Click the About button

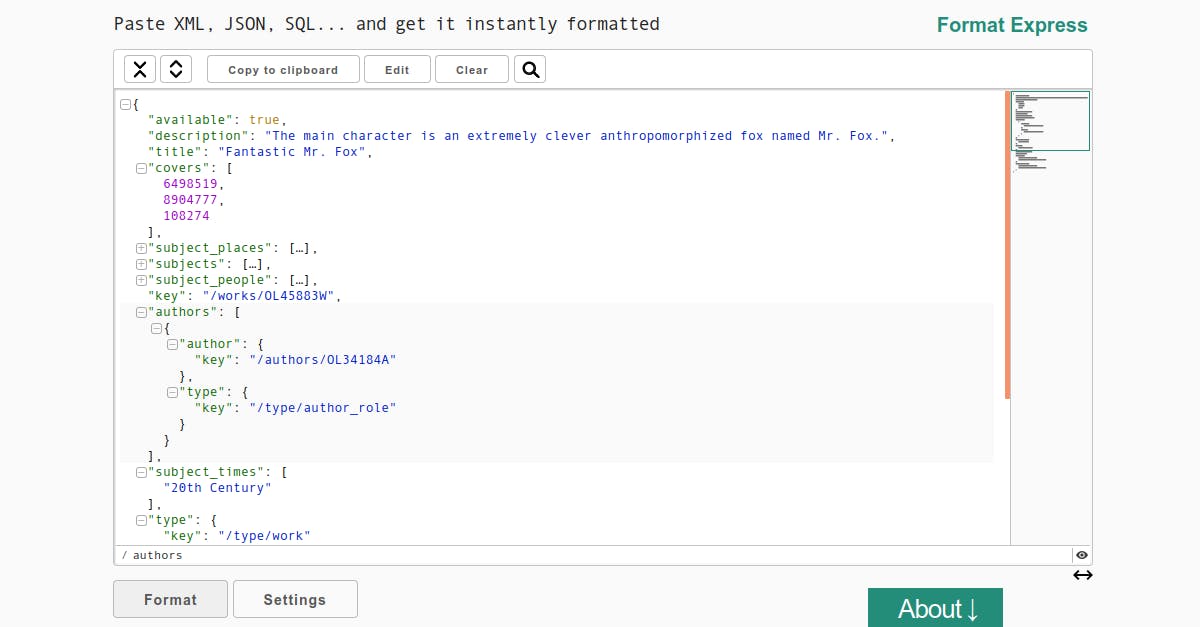[x=935, y=608]
